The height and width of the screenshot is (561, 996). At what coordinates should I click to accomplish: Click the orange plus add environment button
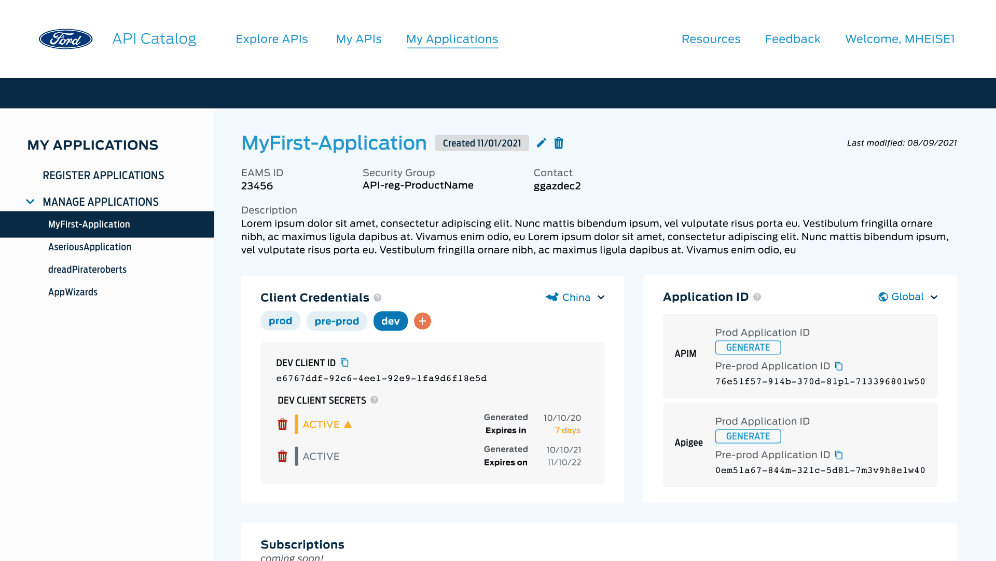click(x=422, y=321)
